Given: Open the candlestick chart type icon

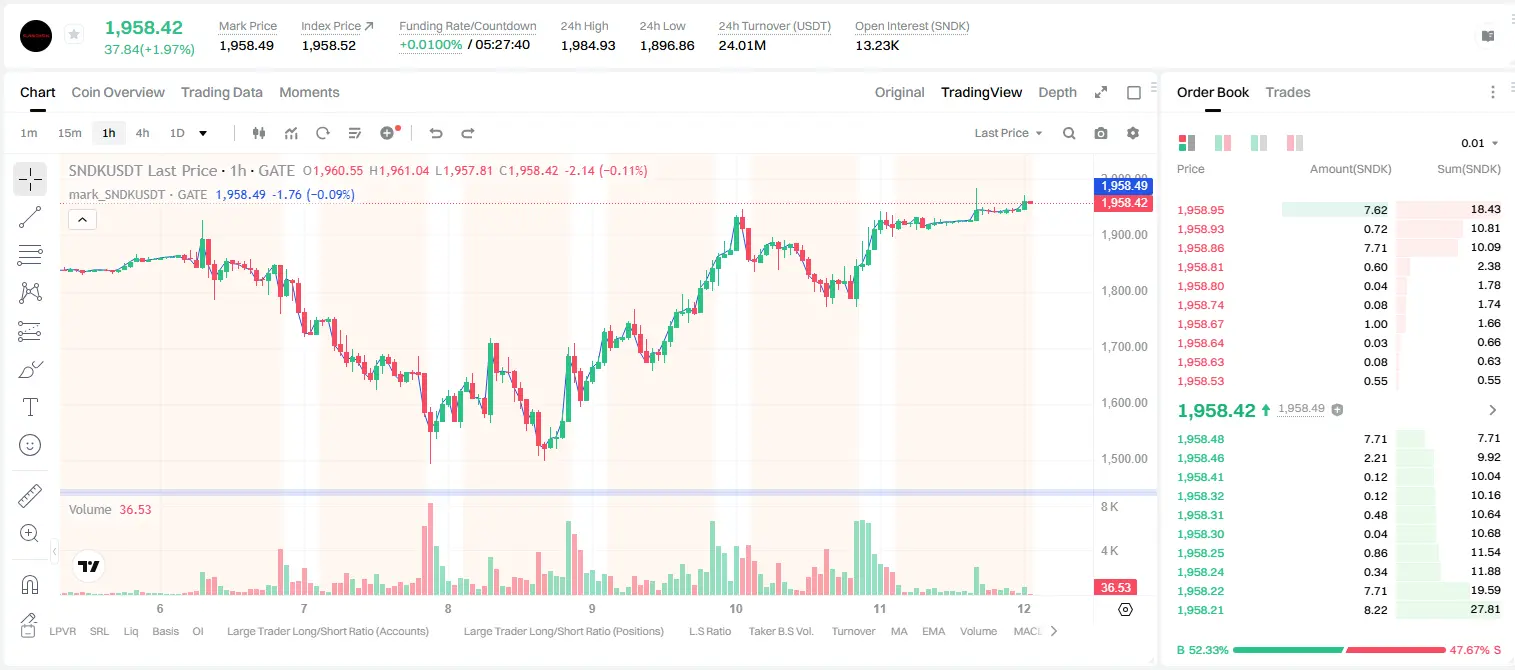Looking at the screenshot, I should tap(259, 133).
